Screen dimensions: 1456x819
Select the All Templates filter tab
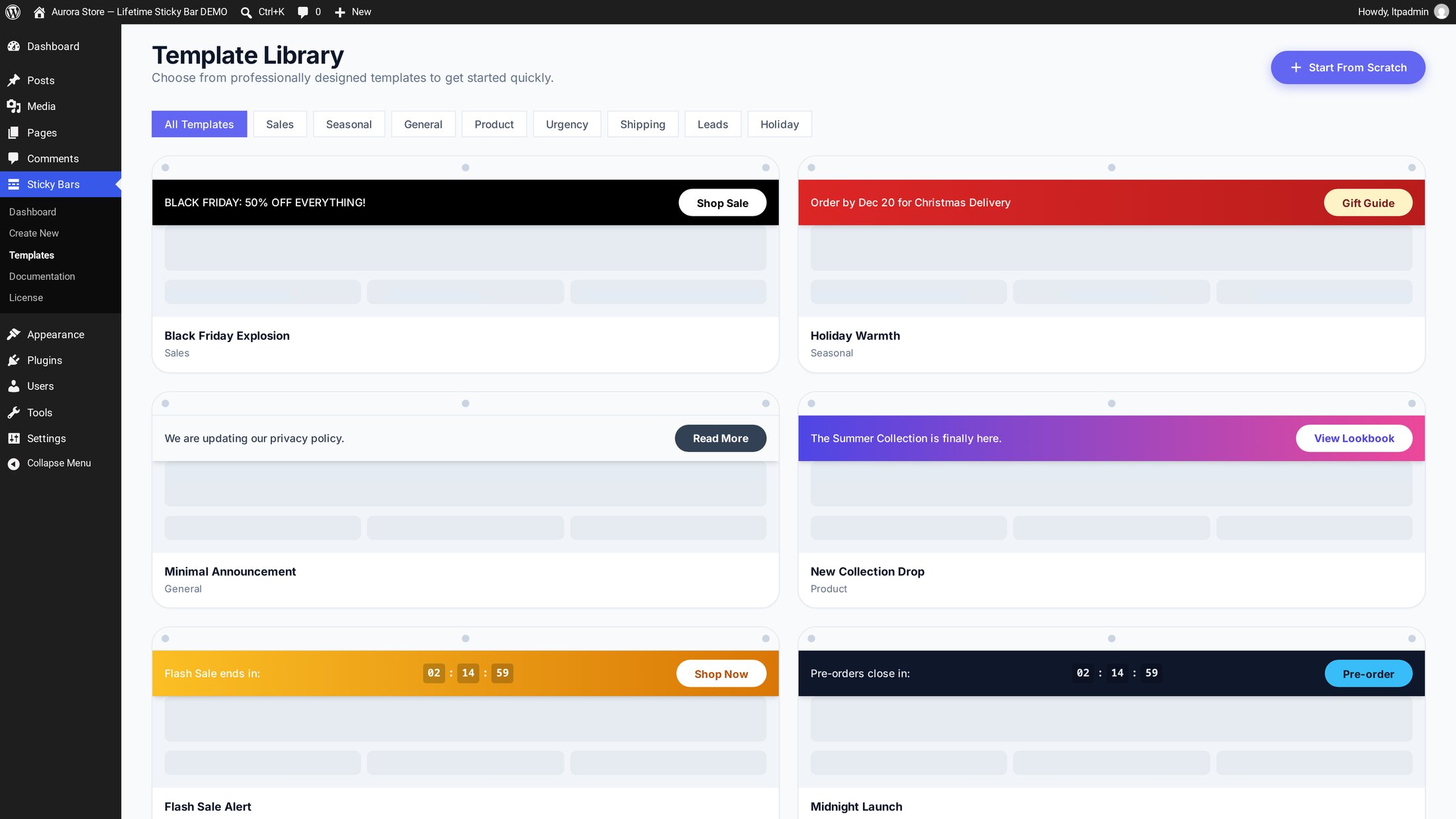pos(199,124)
